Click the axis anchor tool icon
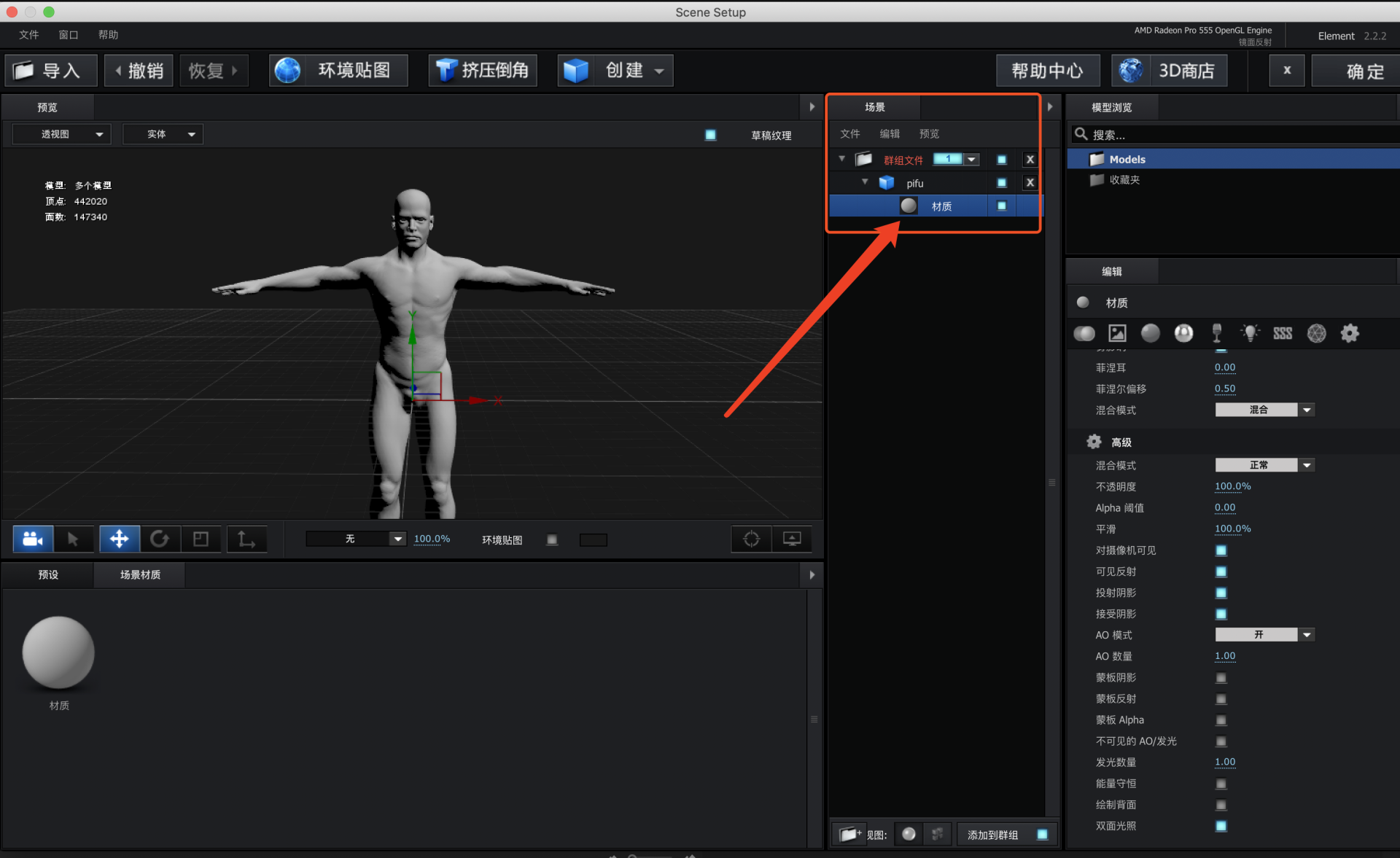The height and width of the screenshot is (858, 1400). point(246,539)
